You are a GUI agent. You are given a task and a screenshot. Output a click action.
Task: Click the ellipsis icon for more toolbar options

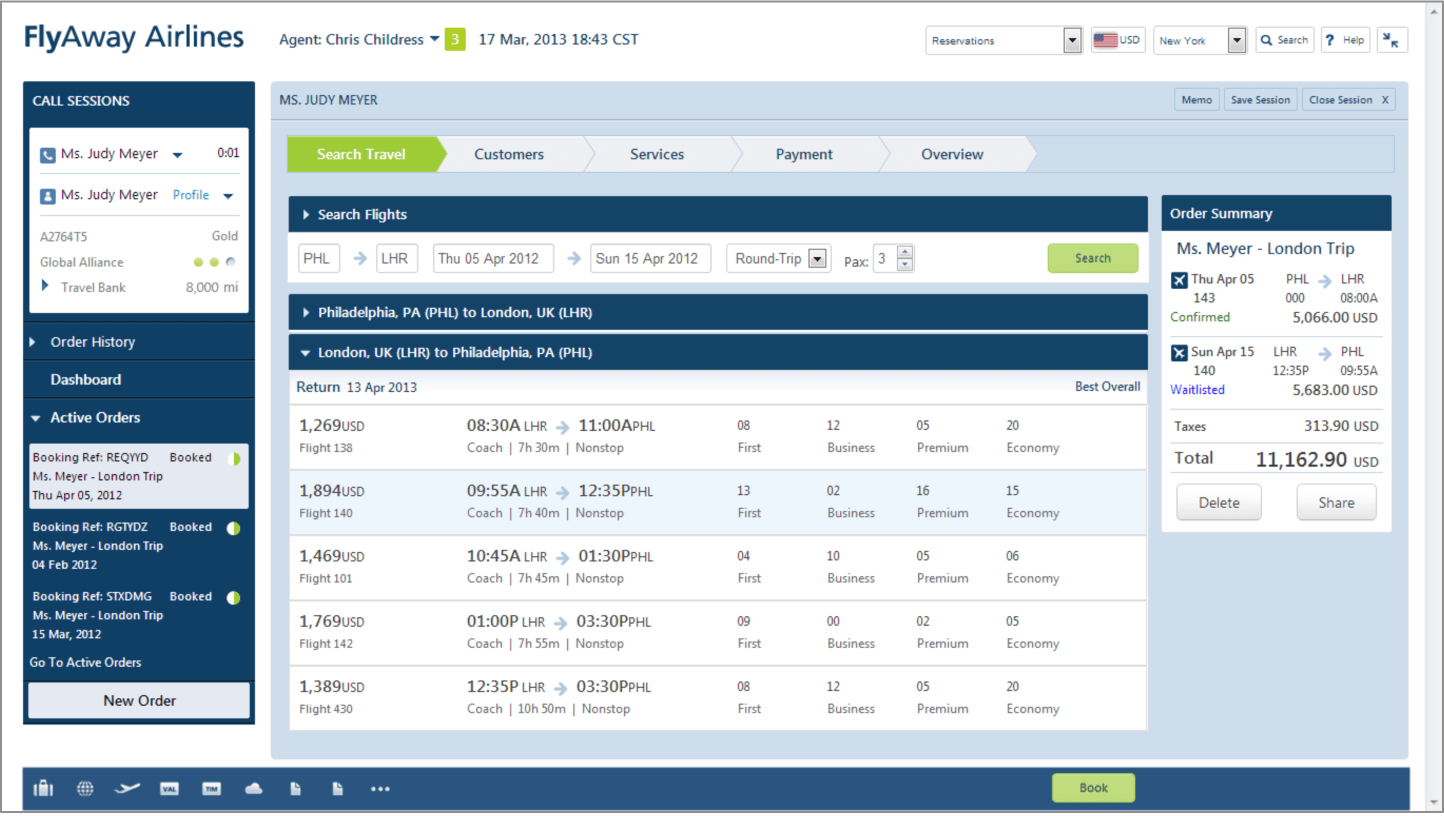(x=380, y=788)
